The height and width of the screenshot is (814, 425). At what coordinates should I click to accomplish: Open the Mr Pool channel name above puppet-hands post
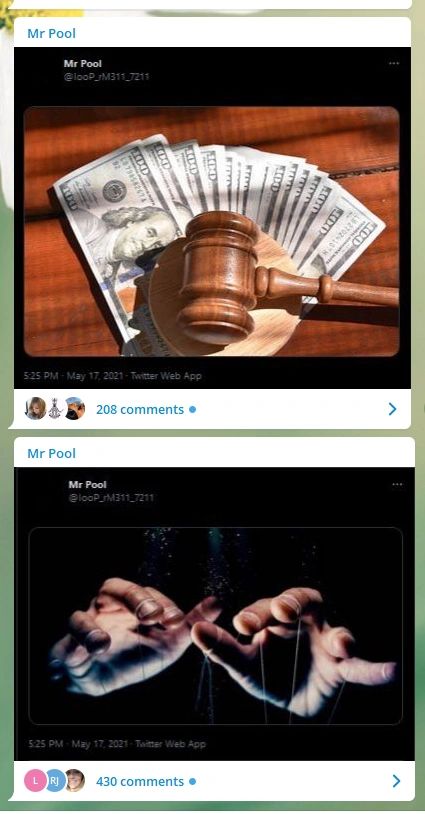(x=51, y=454)
